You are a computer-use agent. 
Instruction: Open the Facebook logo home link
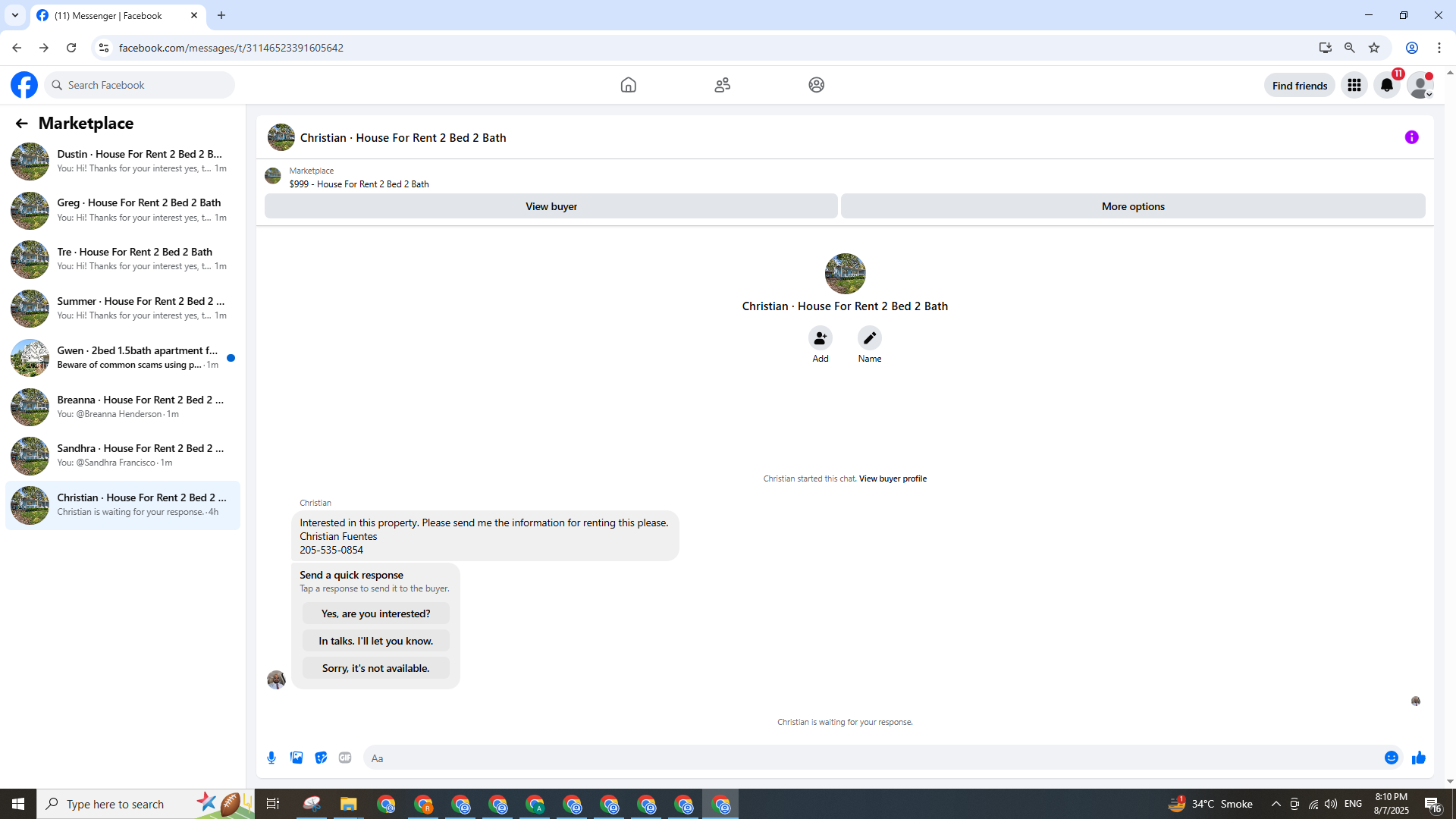[x=24, y=85]
